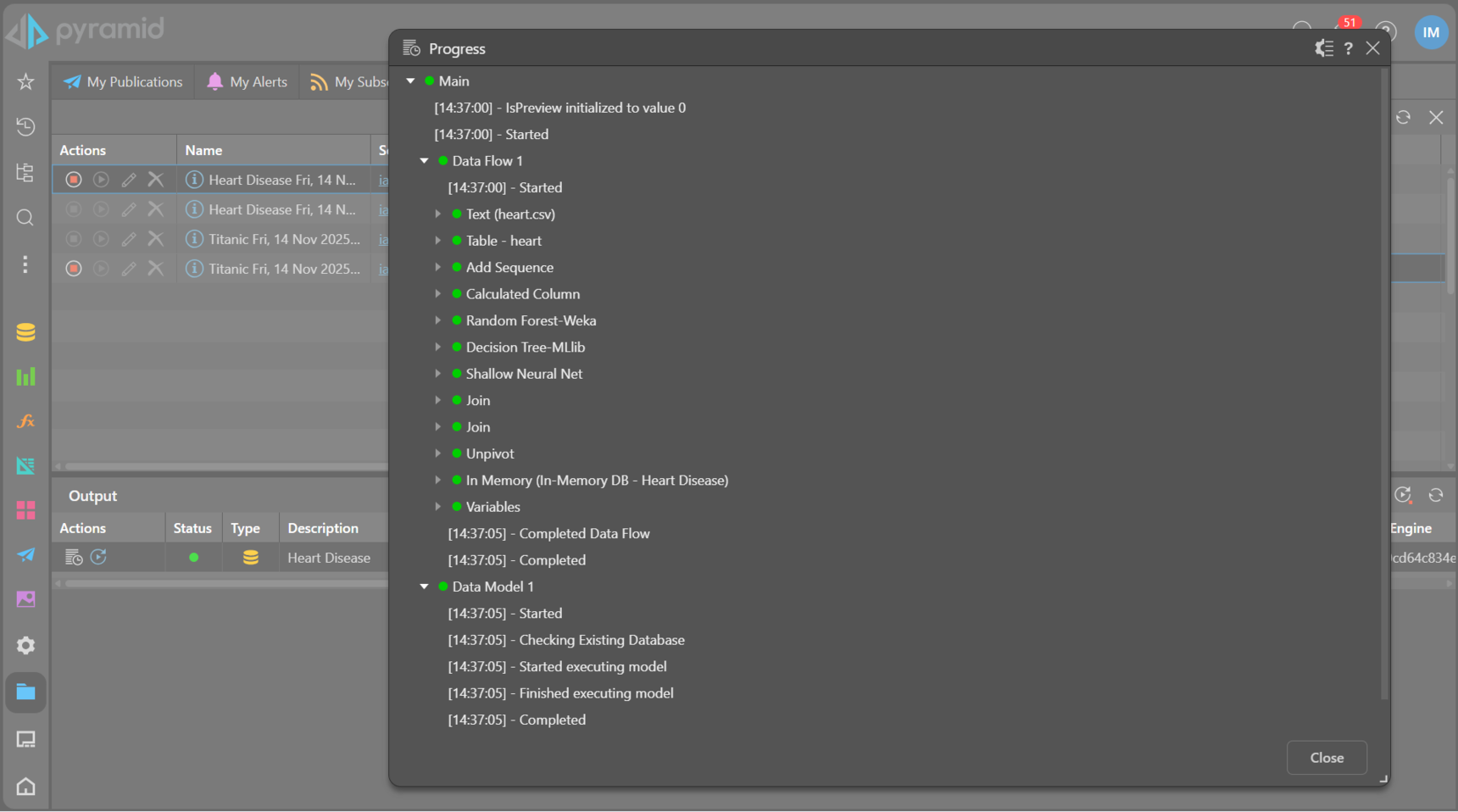
Task: Collapse the Main tree node
Action: coord(411,81)
